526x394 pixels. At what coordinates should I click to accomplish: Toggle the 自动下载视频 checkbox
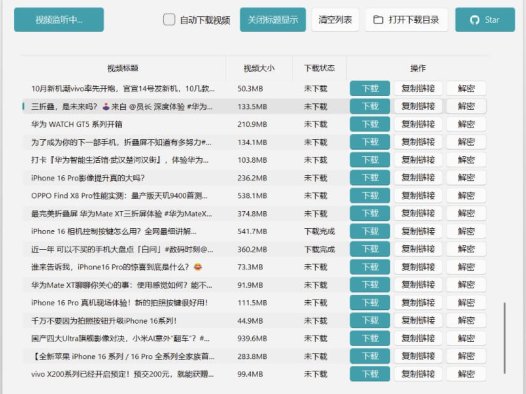coord(169,19)
